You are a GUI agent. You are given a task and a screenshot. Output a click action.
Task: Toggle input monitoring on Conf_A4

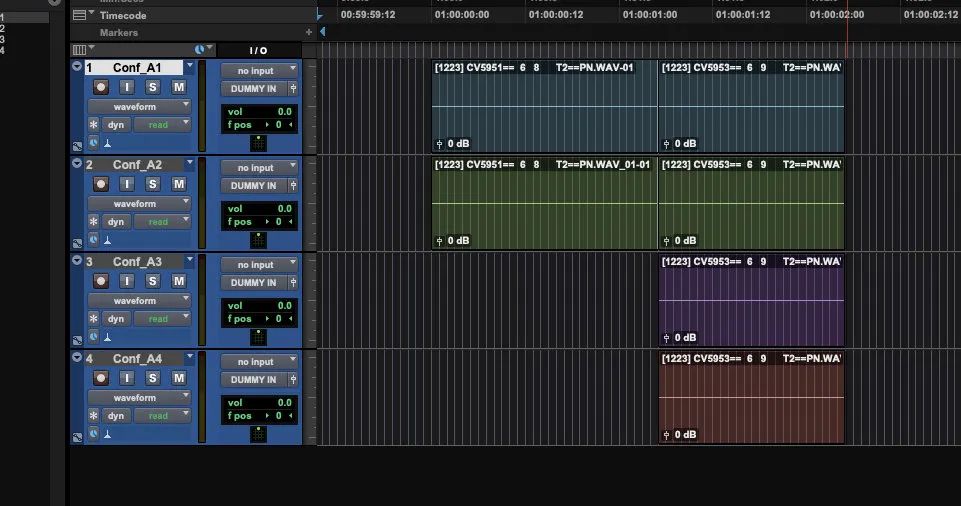(127, 378)
